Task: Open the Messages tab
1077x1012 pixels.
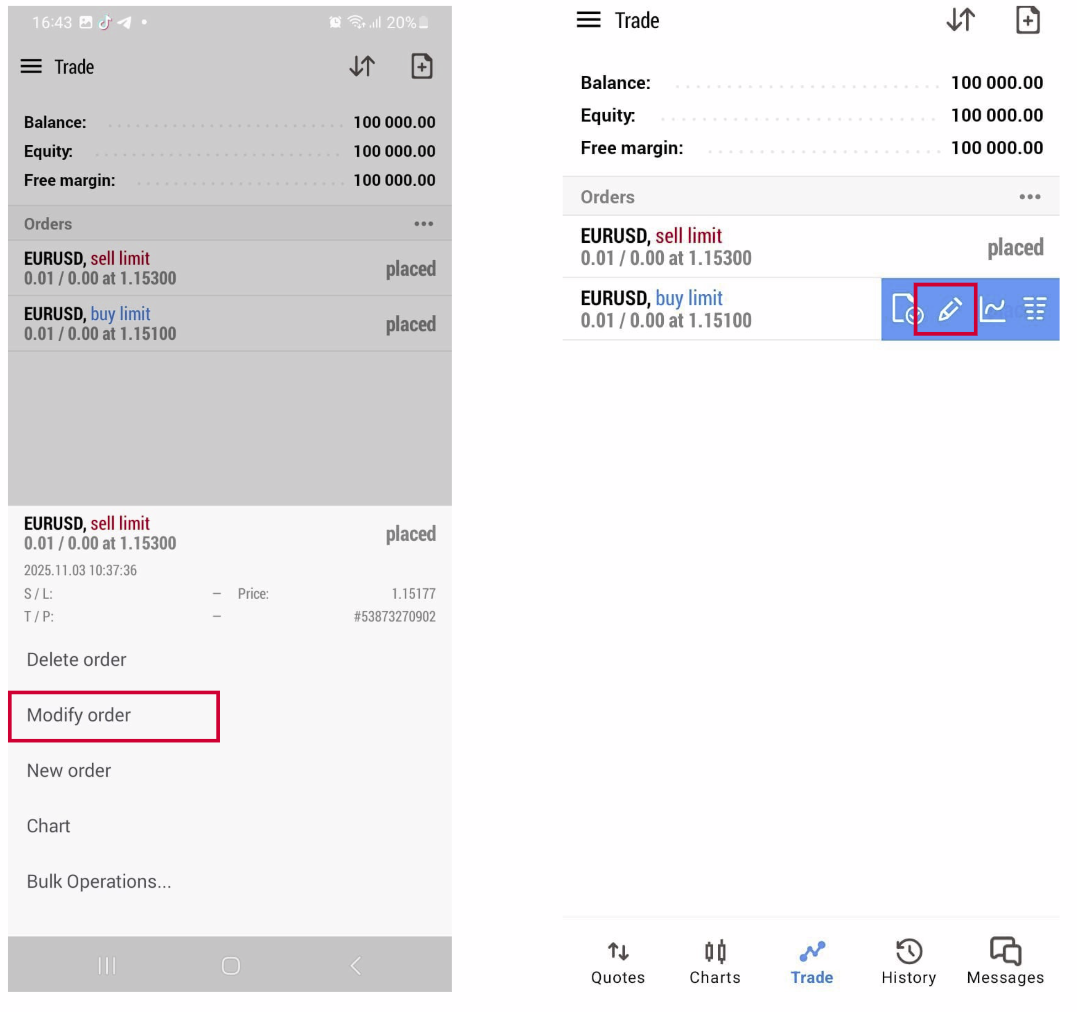Action: 1005,962
